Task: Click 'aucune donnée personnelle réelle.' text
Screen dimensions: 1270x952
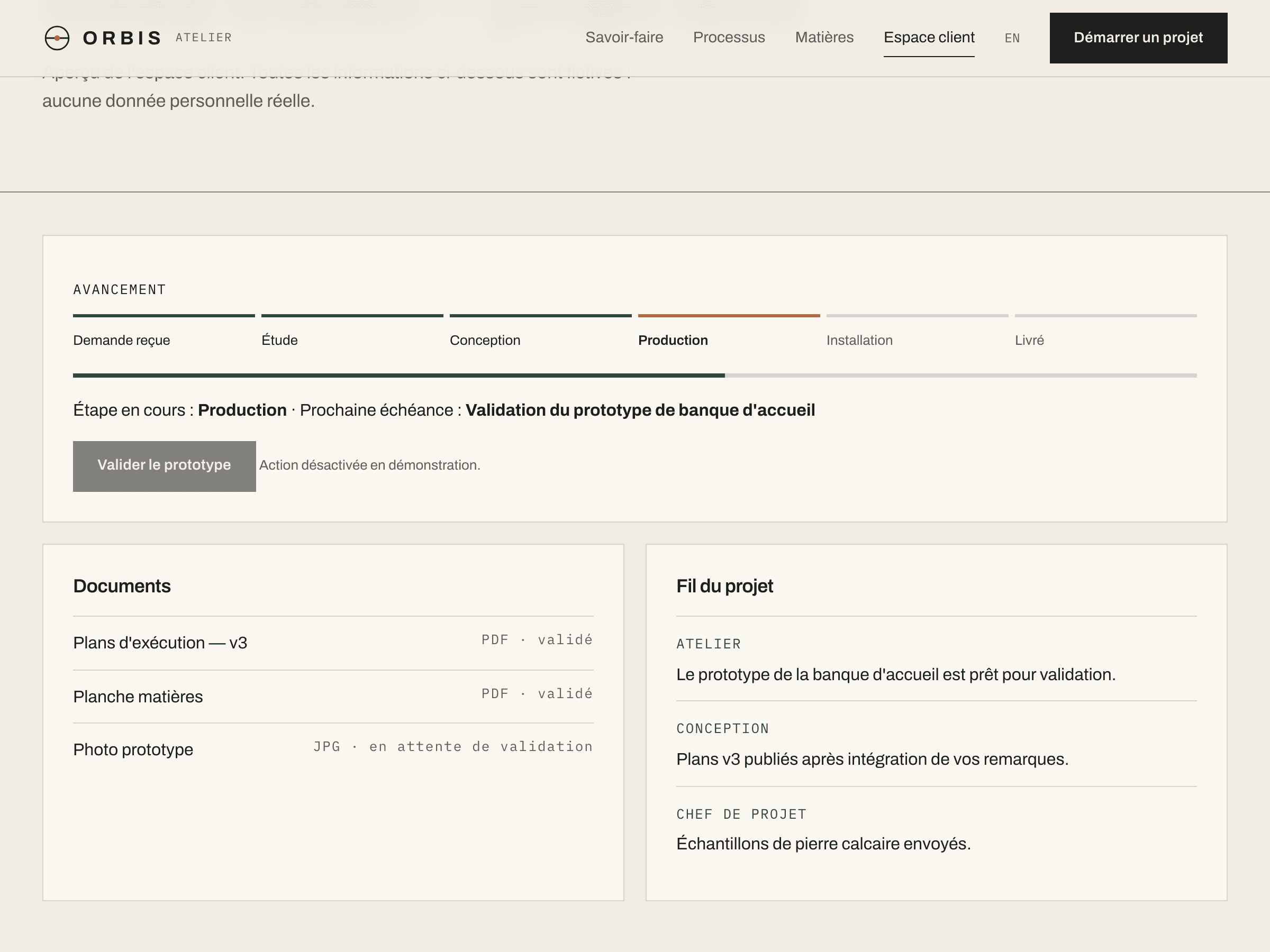Action: [178, 101]
